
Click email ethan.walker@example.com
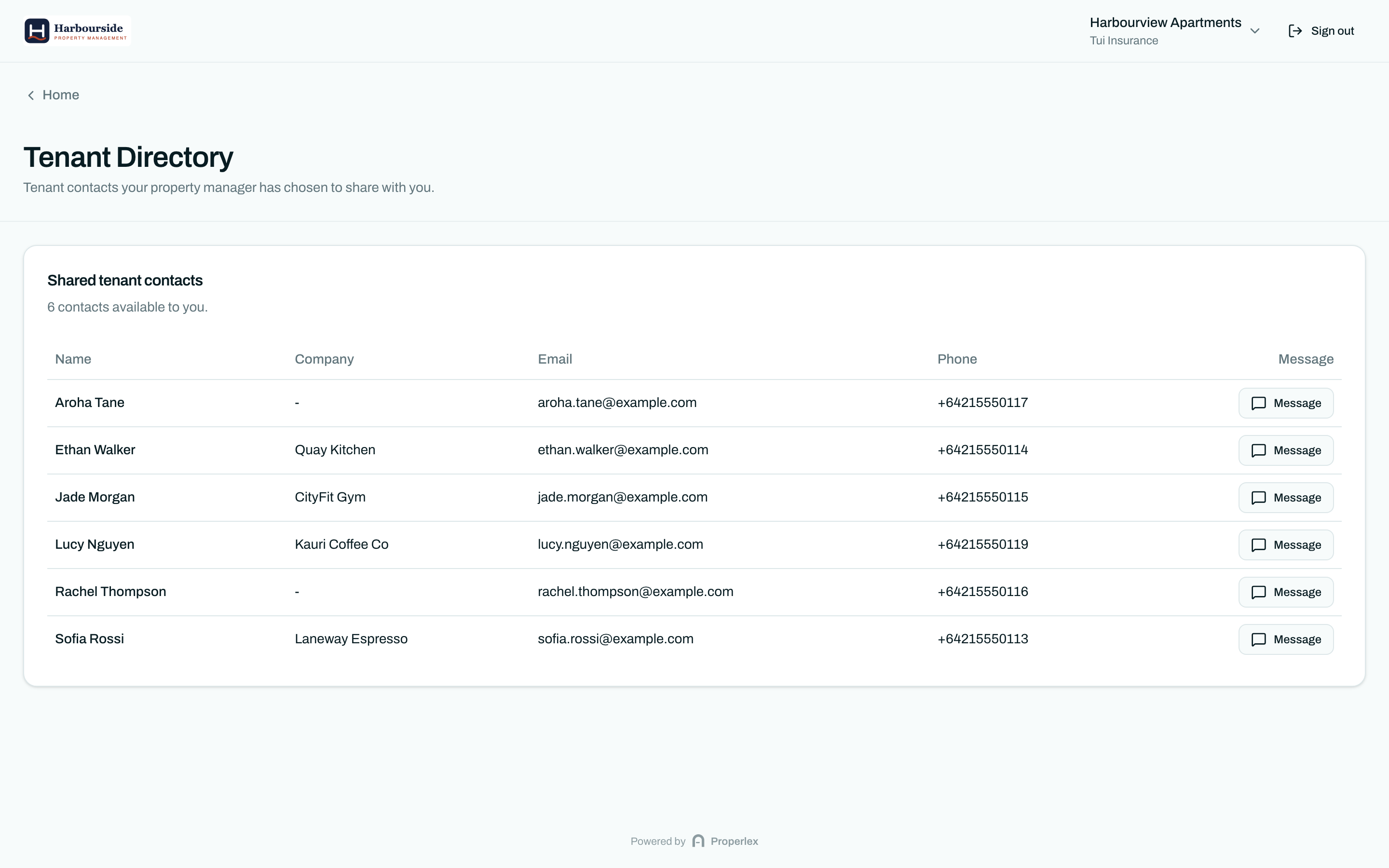point(623,449)
